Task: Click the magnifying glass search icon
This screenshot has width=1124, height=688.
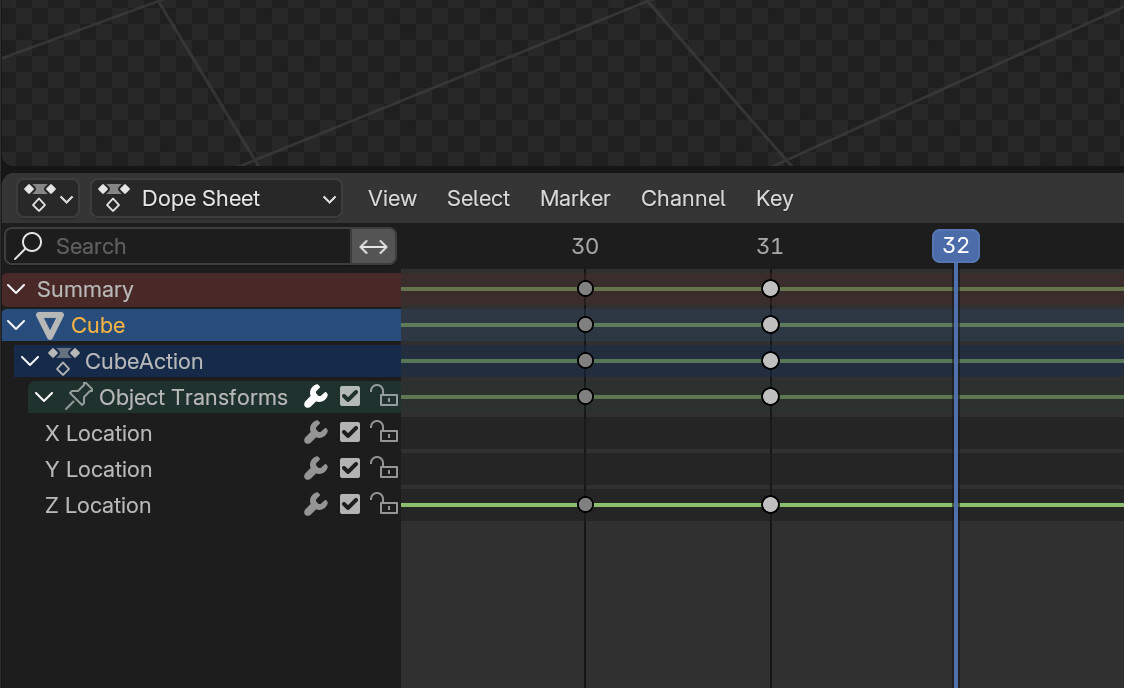Action: (25, 246)
